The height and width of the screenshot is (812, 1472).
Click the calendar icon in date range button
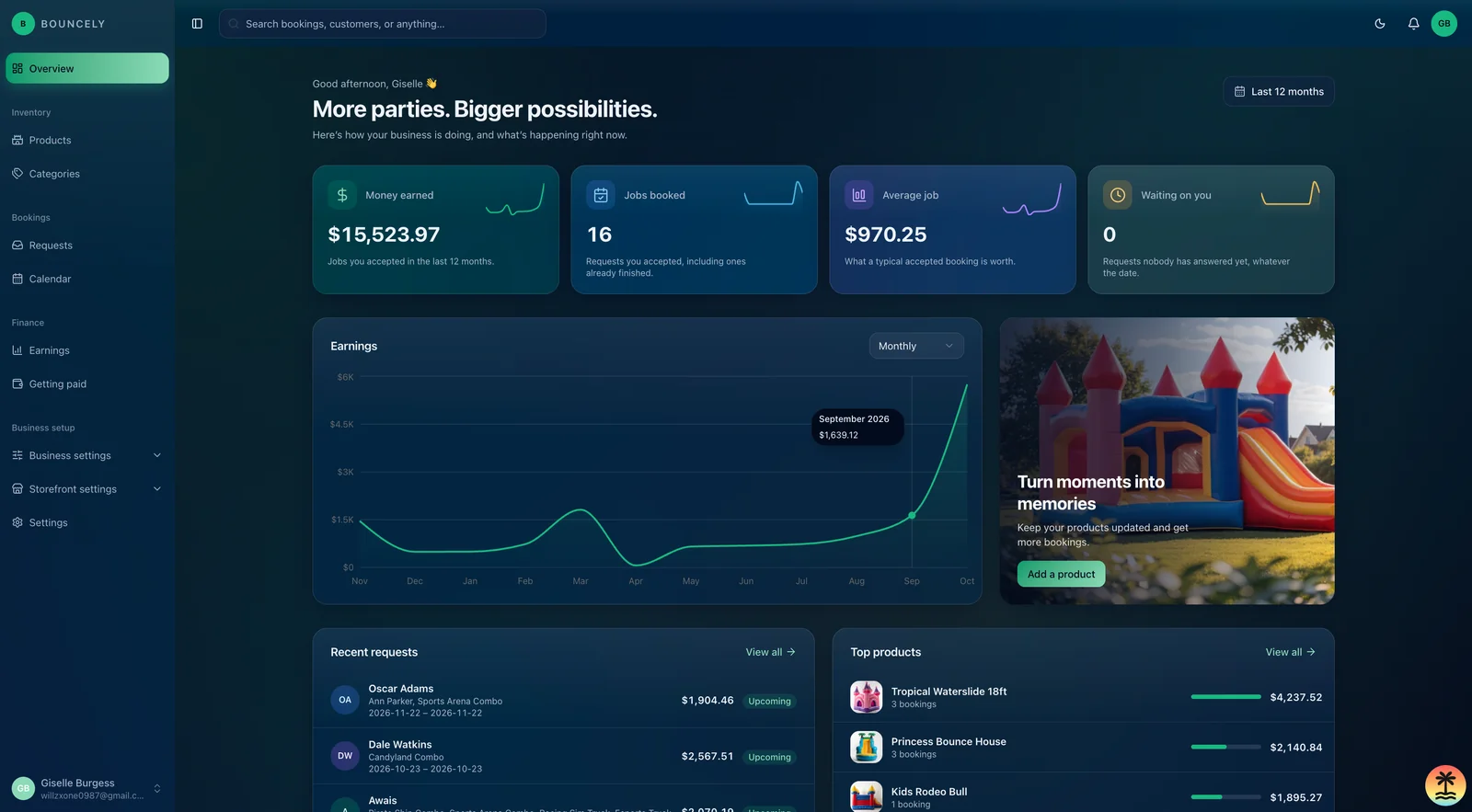coord(1239,91)
